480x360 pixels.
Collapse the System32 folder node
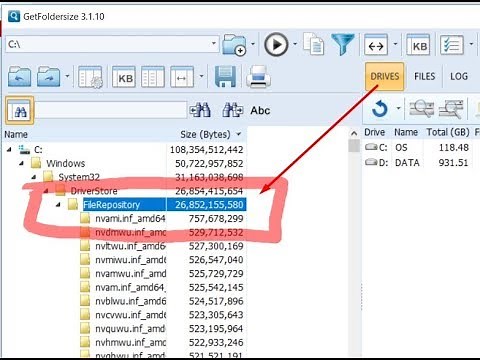34,177
